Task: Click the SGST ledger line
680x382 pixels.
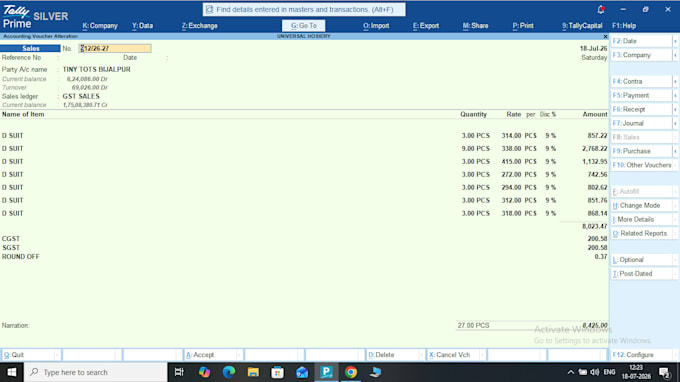Action: [304, 248]
